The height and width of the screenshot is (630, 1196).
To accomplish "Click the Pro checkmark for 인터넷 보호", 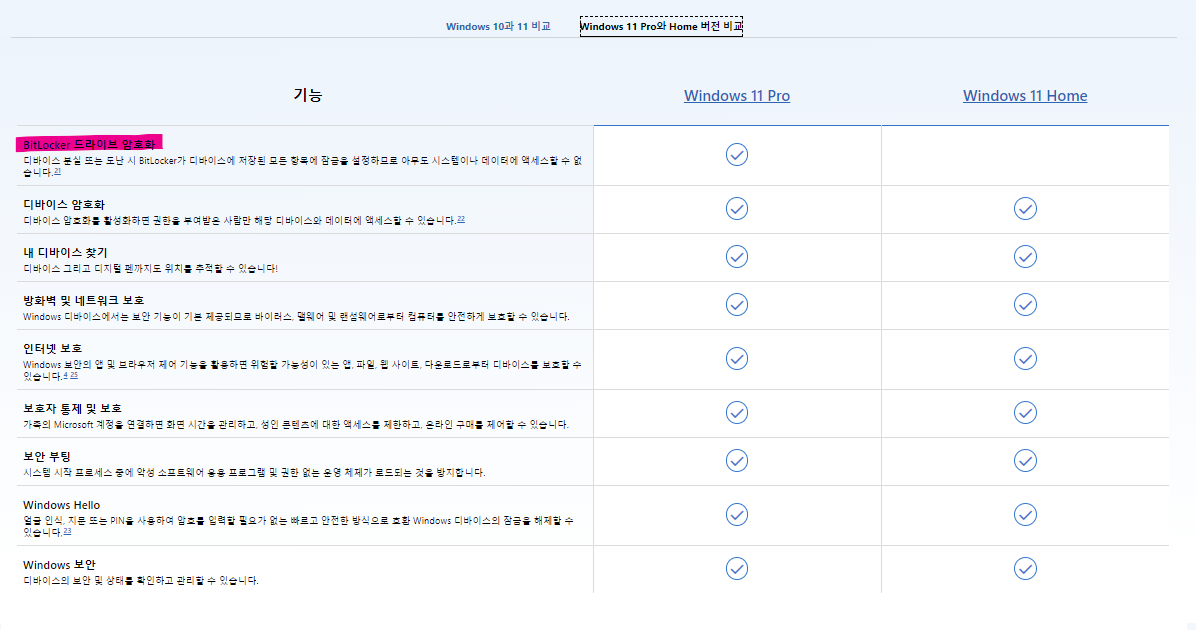I will 737,358.
